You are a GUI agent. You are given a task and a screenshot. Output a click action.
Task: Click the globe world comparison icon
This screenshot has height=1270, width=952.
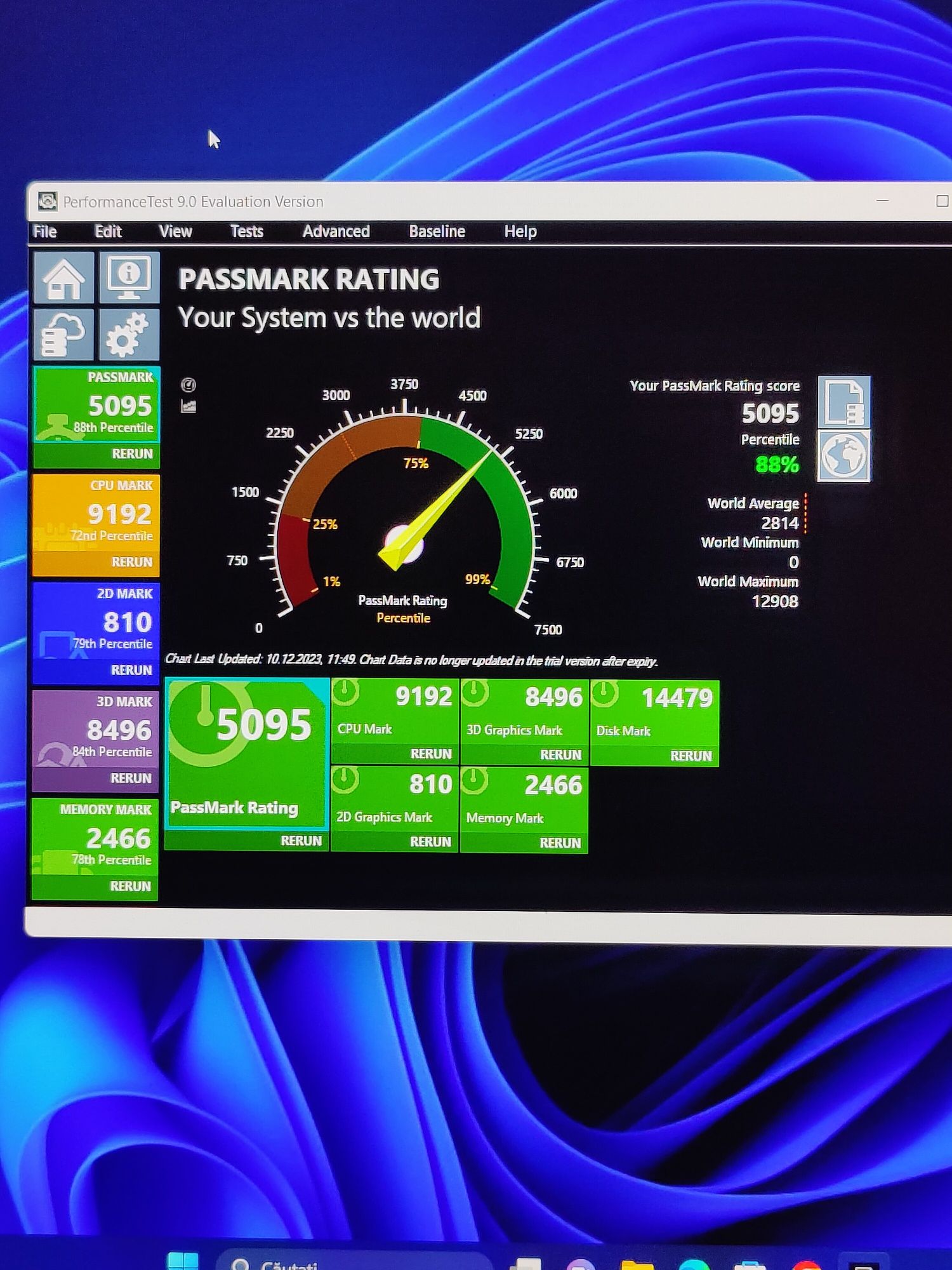(844, 455)
